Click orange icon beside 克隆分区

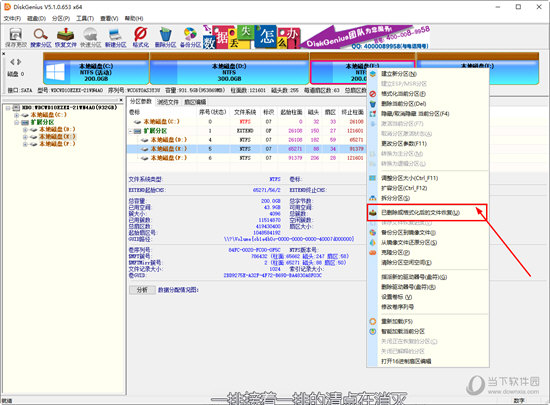(373, 252)
